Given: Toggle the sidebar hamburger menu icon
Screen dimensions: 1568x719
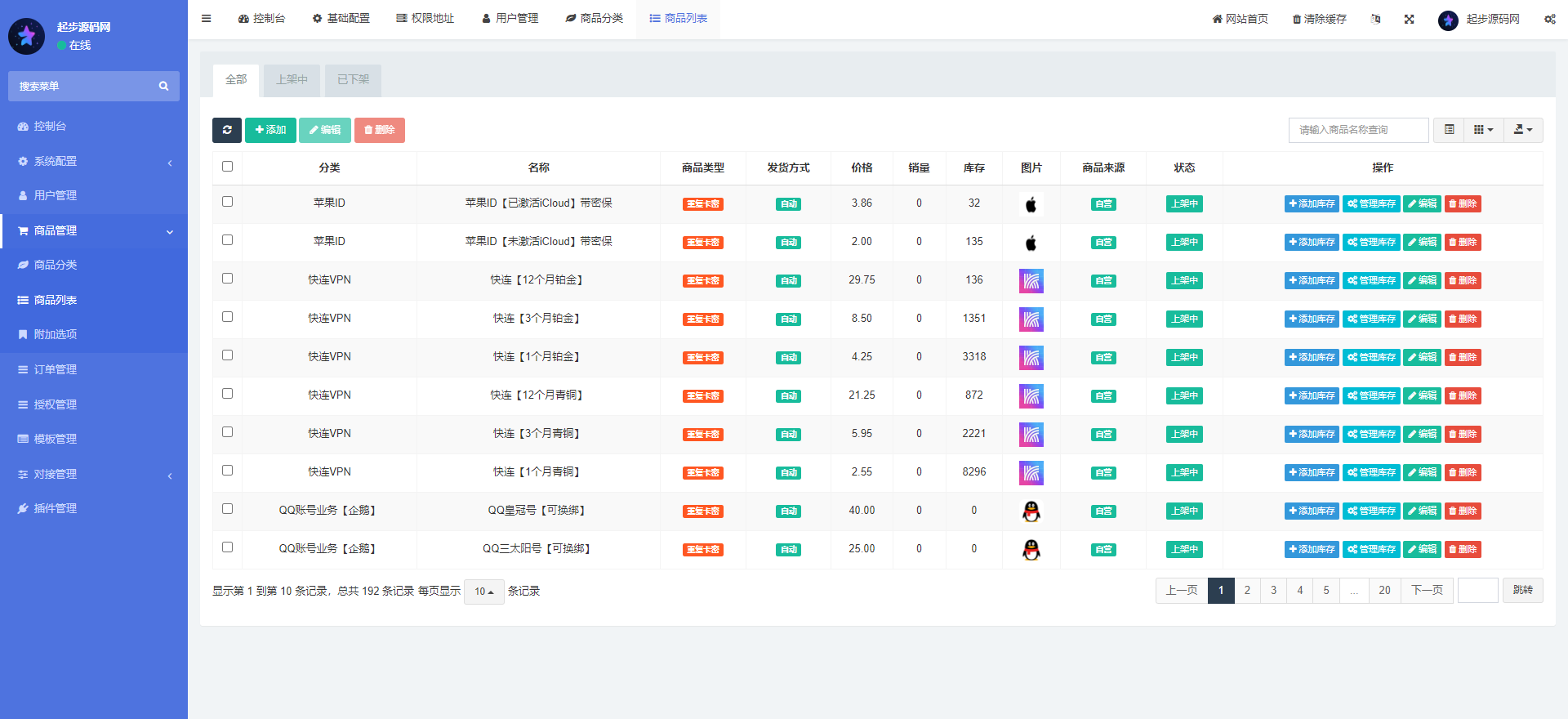Looking at the screenshot, I should (207, 18).
